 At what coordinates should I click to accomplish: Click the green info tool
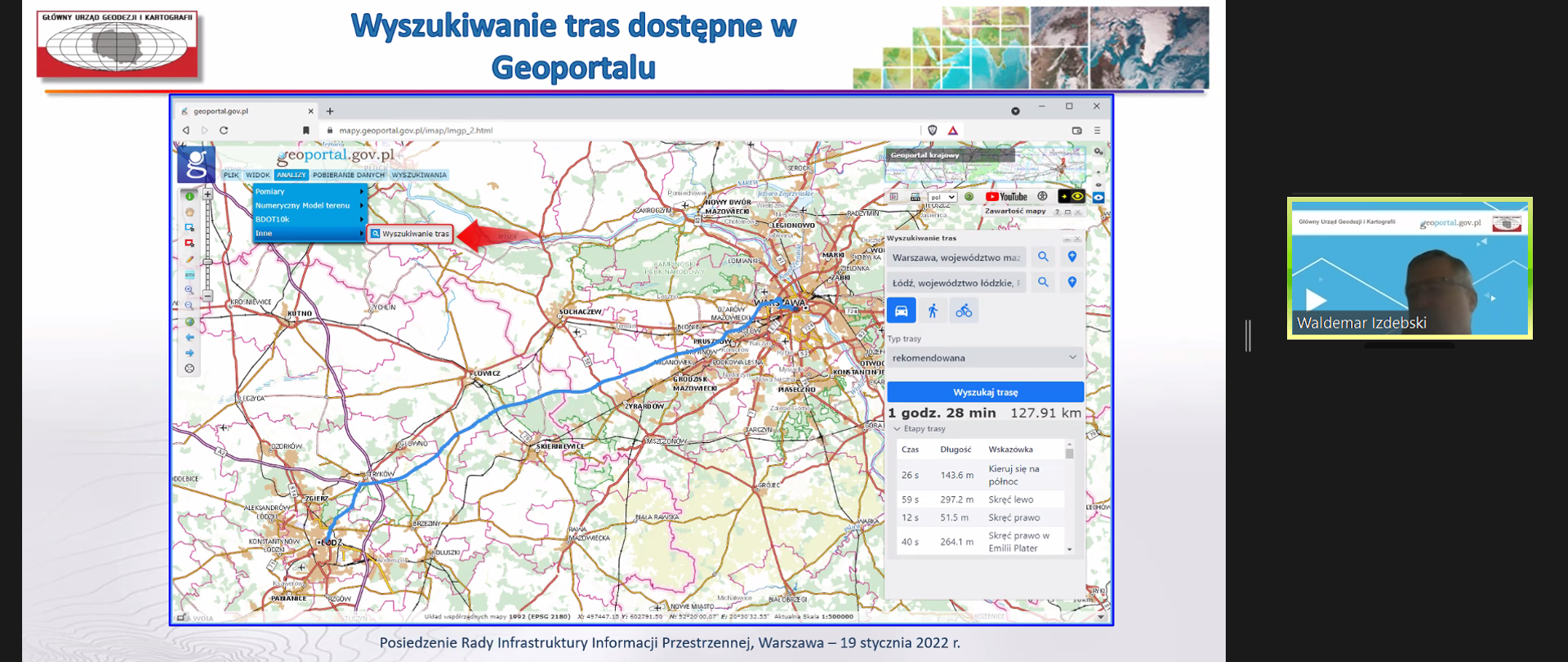point(189,196)
